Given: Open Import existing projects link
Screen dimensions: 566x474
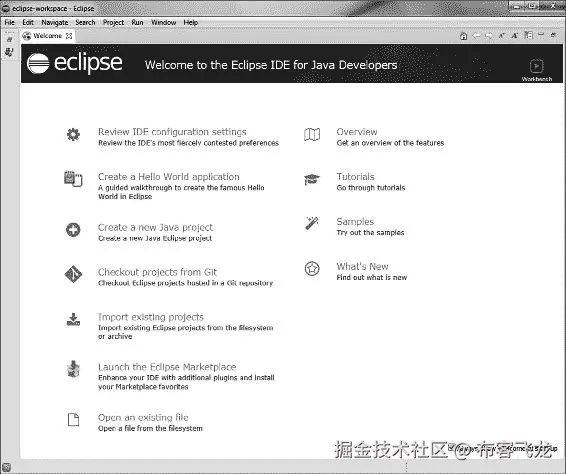Looking at the screenshot, I should [x=151, y=317].
